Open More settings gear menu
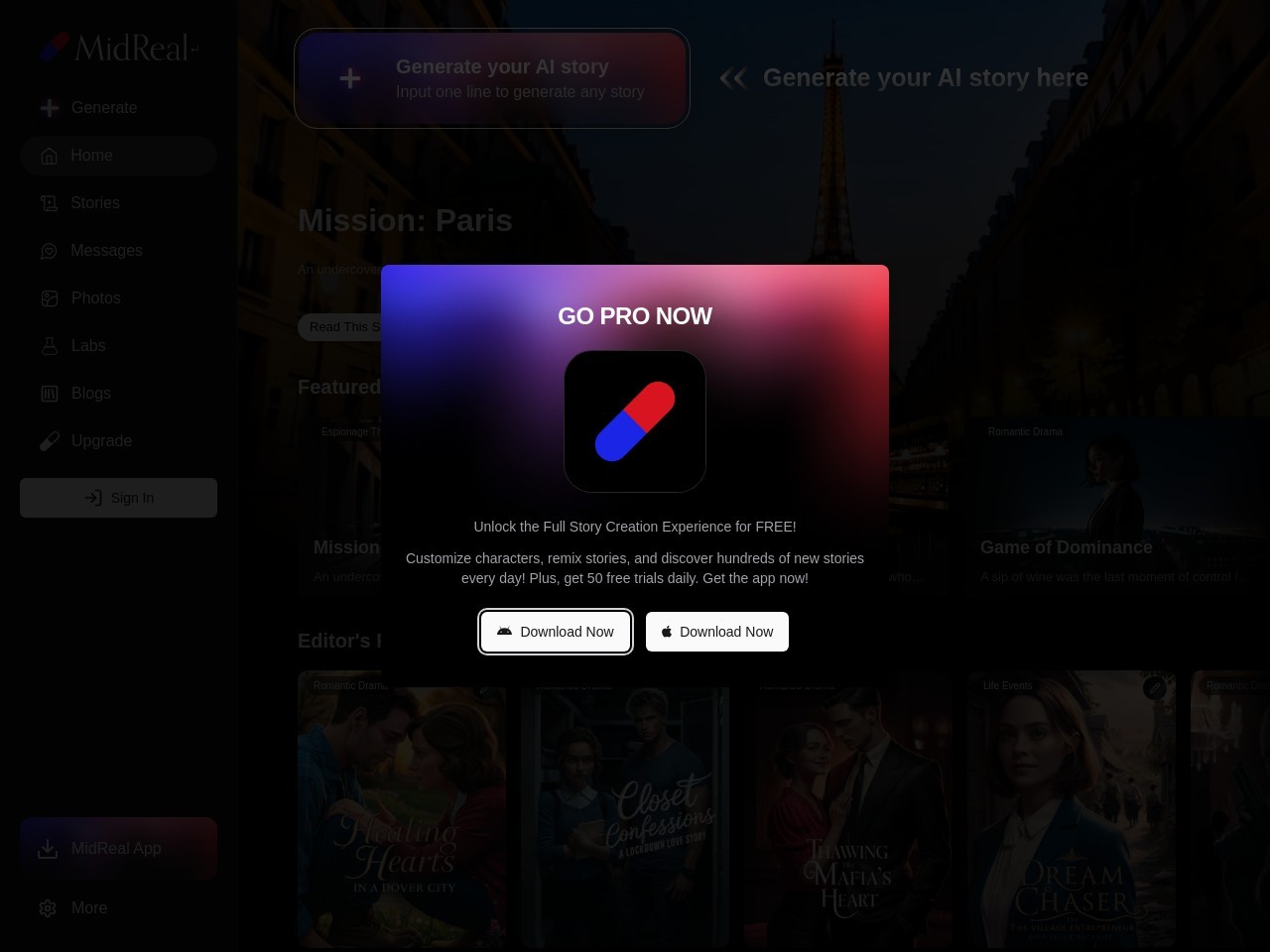This screenshot has width=1270, height=952. (48, 908)
